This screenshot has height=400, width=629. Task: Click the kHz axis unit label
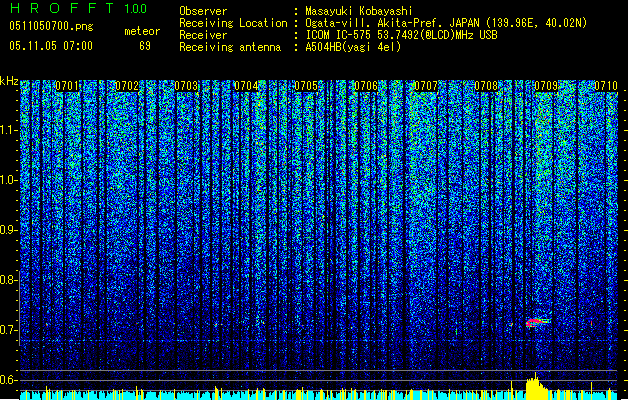click(x=9, y=81)
